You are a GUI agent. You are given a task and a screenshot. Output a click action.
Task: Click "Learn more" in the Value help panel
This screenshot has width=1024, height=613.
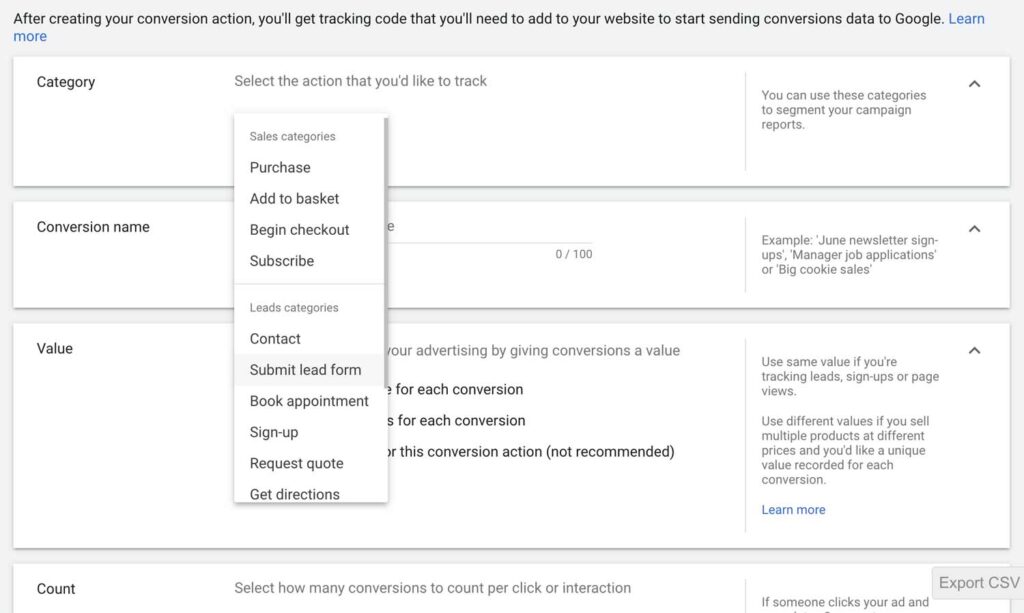click(793, 509)
